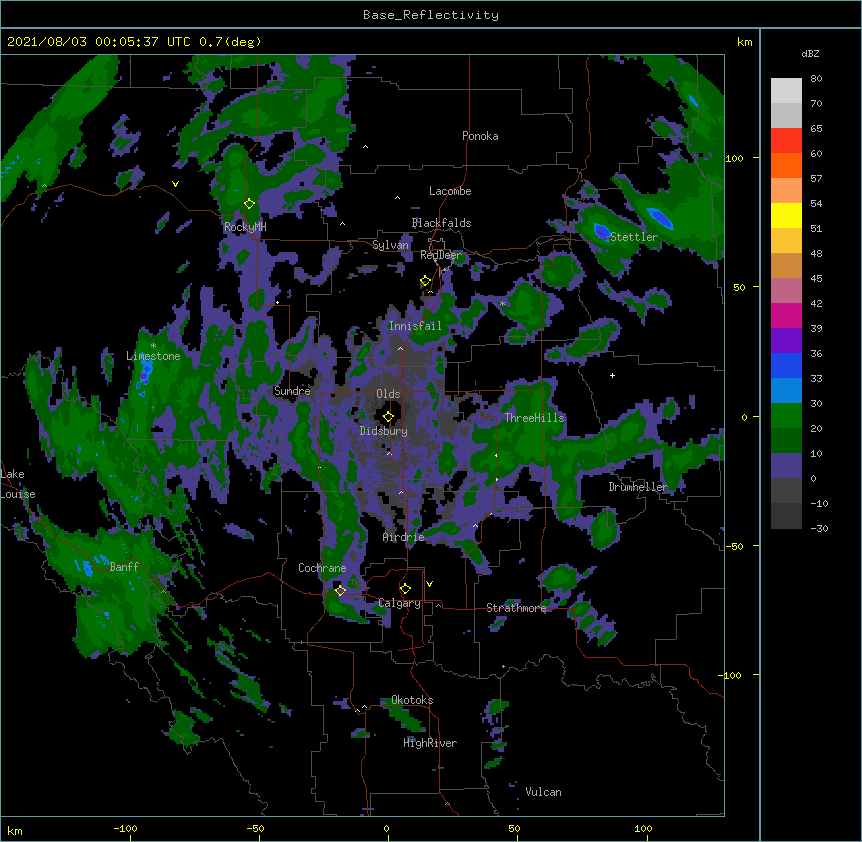The height and width of the screenshot is (842, 862).
Task: Click the Sundre city label
Action: [292, 391]
